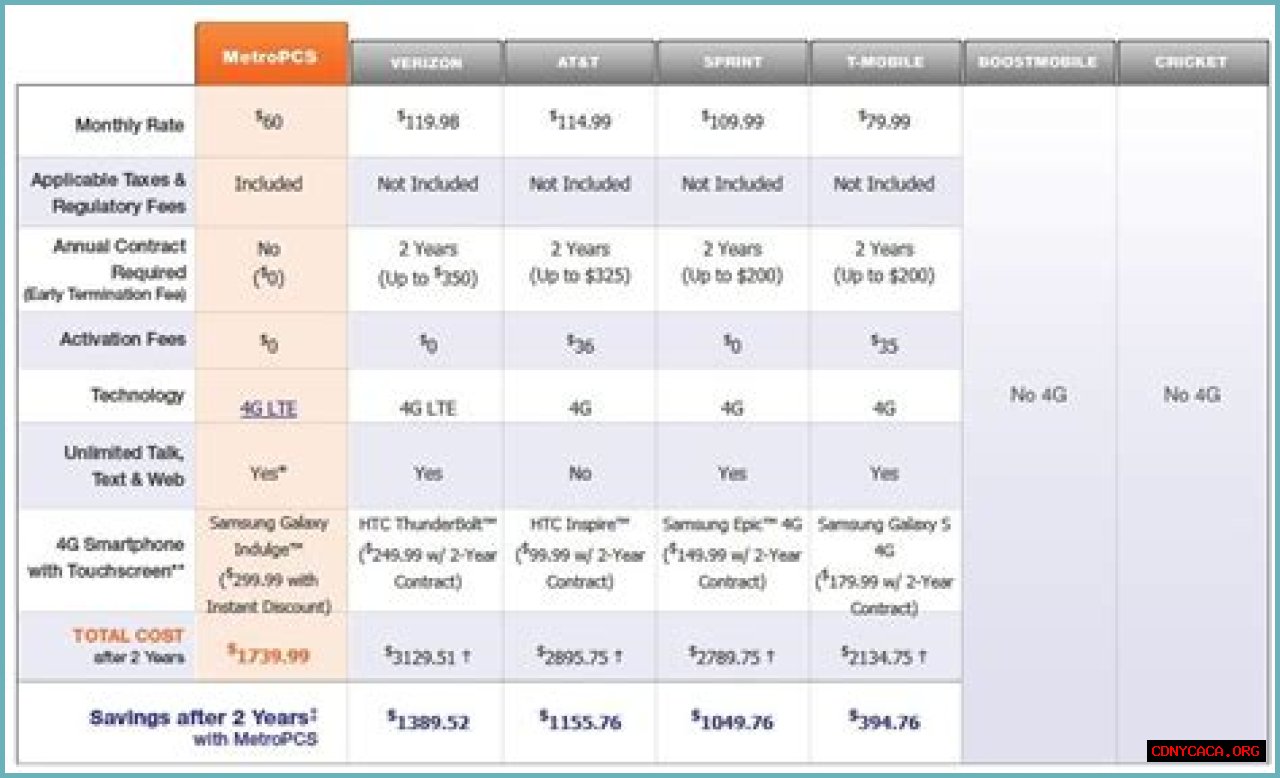Click "No 4G" under Cricket
1280x778 pixels.
point(1191,395)
